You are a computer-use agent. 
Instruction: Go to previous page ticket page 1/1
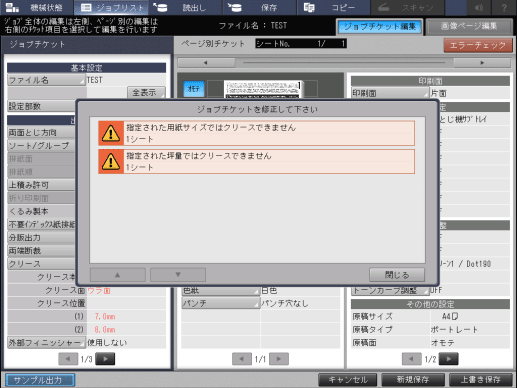point(242,359)
